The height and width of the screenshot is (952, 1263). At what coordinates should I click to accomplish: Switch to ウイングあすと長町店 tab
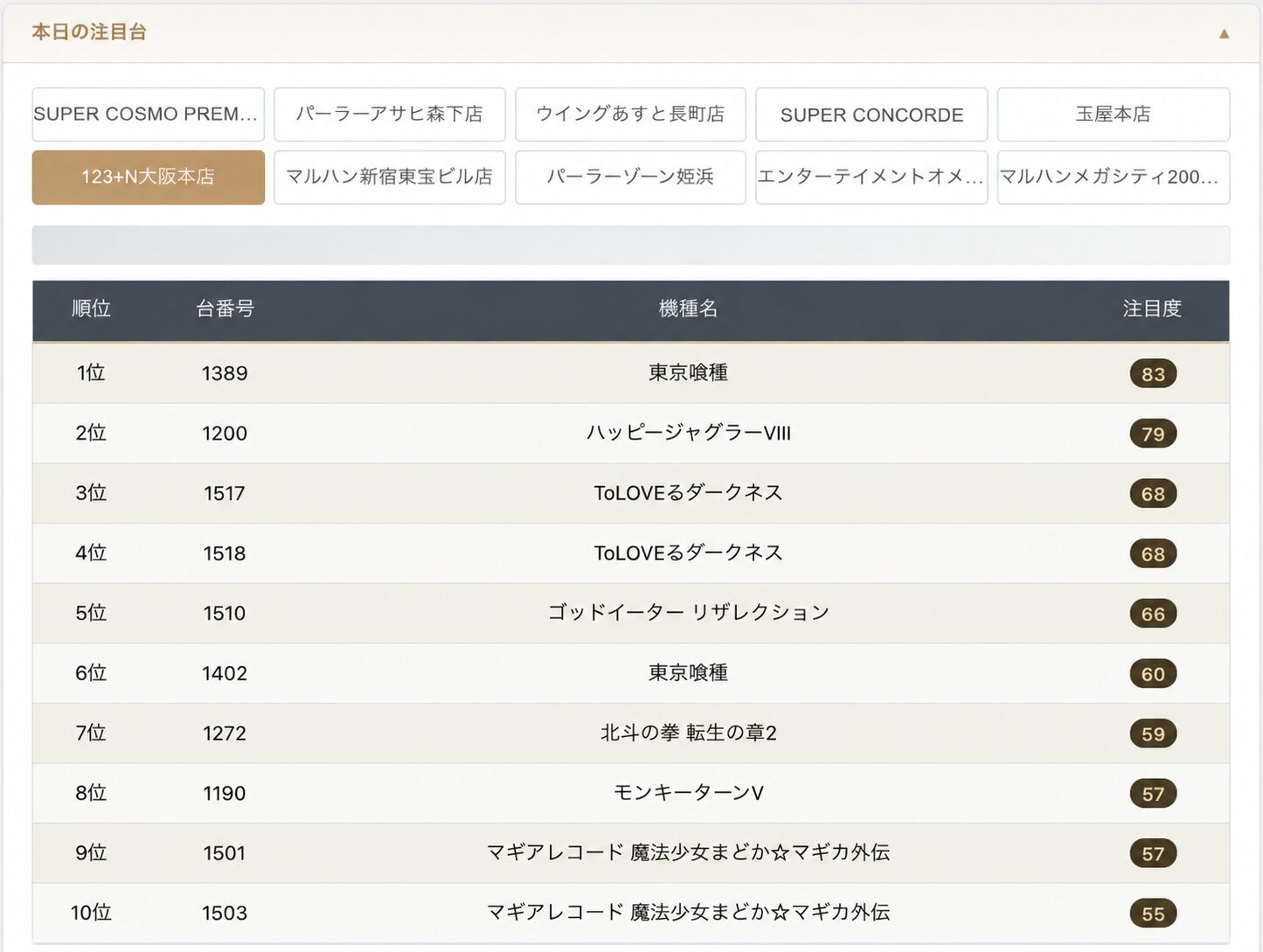630,115
